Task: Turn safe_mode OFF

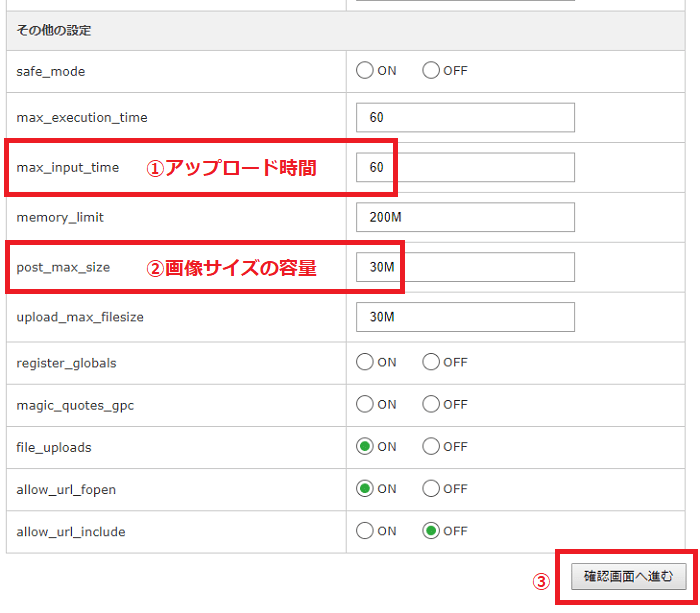Action: tap(431, 71)
